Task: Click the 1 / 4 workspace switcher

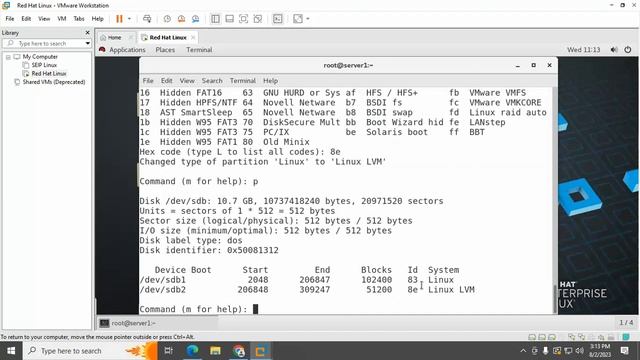Action: tap(626, 323)
